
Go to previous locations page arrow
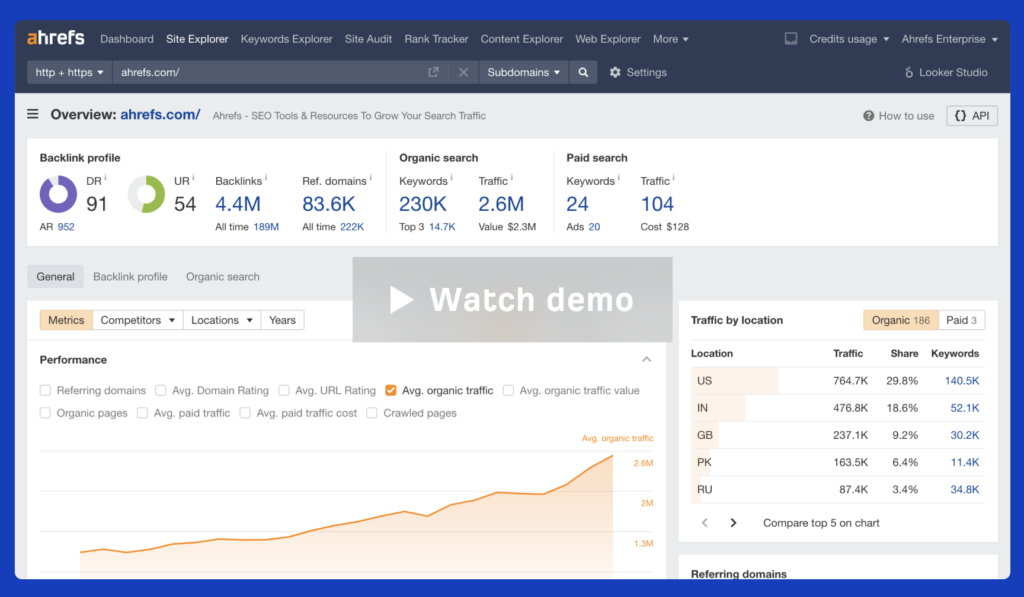click(705, 523)
